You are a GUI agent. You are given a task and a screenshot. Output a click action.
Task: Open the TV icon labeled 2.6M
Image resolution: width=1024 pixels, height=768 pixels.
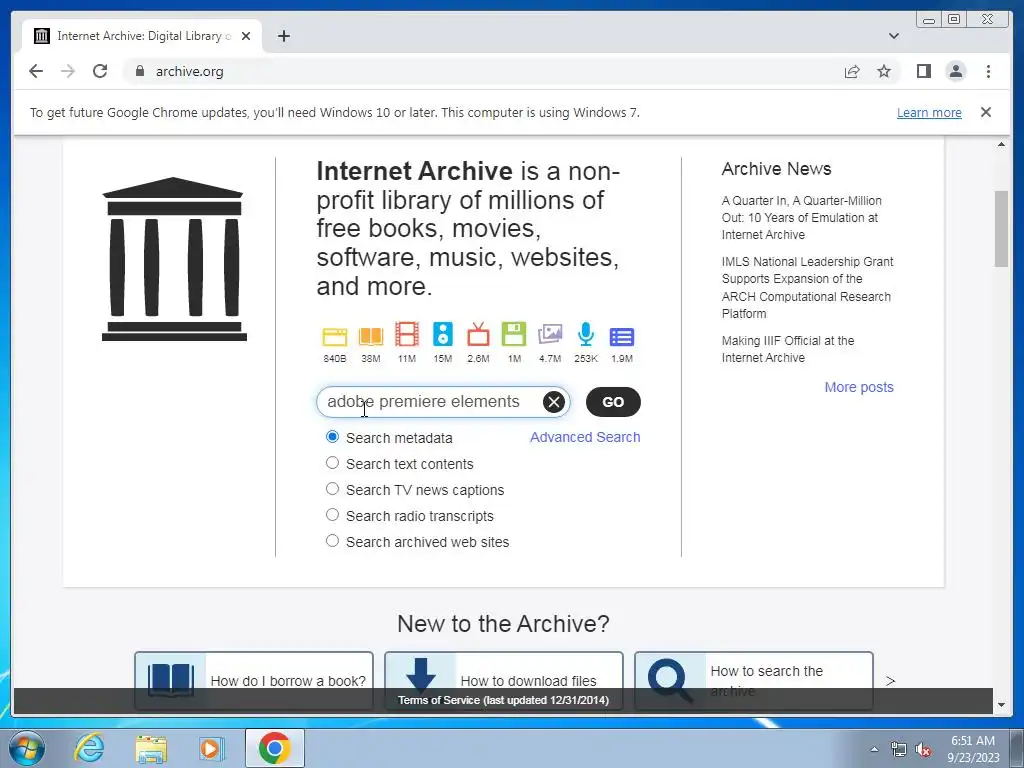478,334
